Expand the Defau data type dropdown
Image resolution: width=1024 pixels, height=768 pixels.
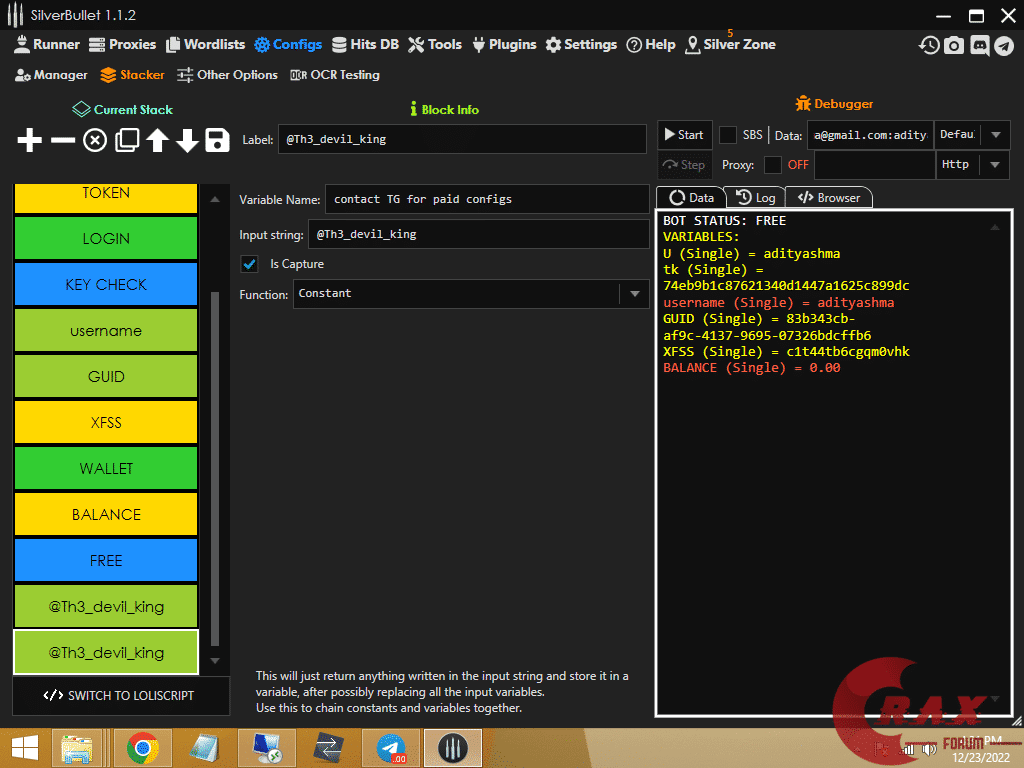(x=995, y=135)
